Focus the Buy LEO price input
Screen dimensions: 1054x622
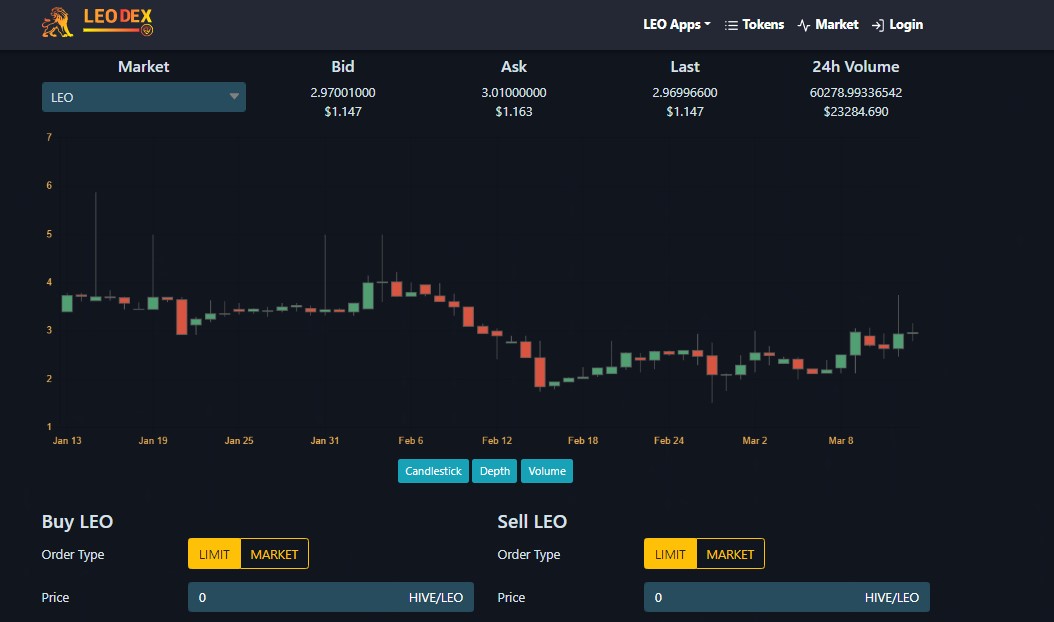331,597
